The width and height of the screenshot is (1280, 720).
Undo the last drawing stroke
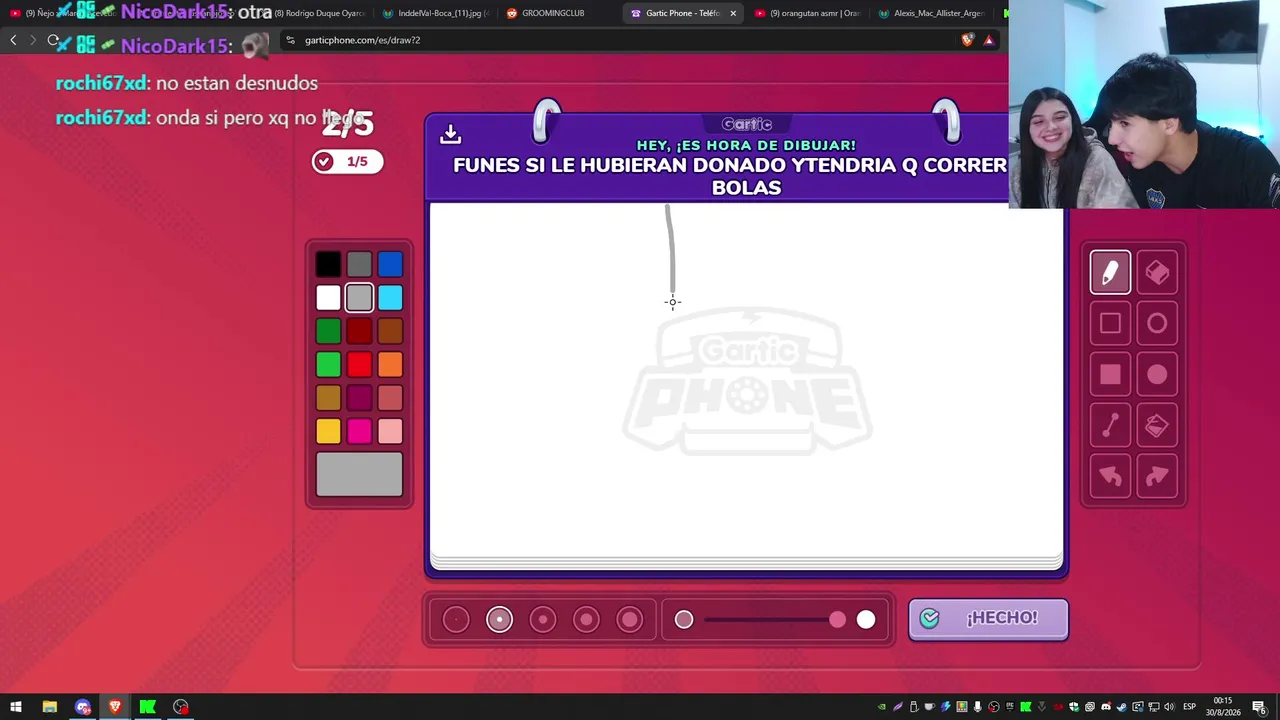click(x=1110, y=477)
